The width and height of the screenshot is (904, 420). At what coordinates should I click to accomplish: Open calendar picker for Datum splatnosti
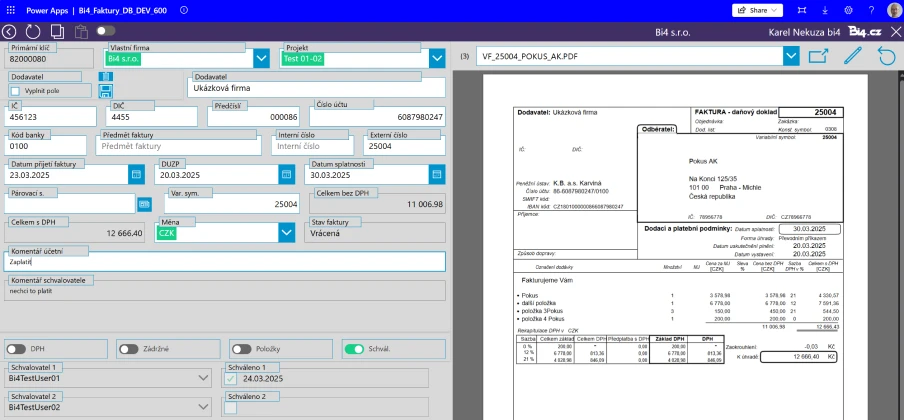tap(437, 174)
